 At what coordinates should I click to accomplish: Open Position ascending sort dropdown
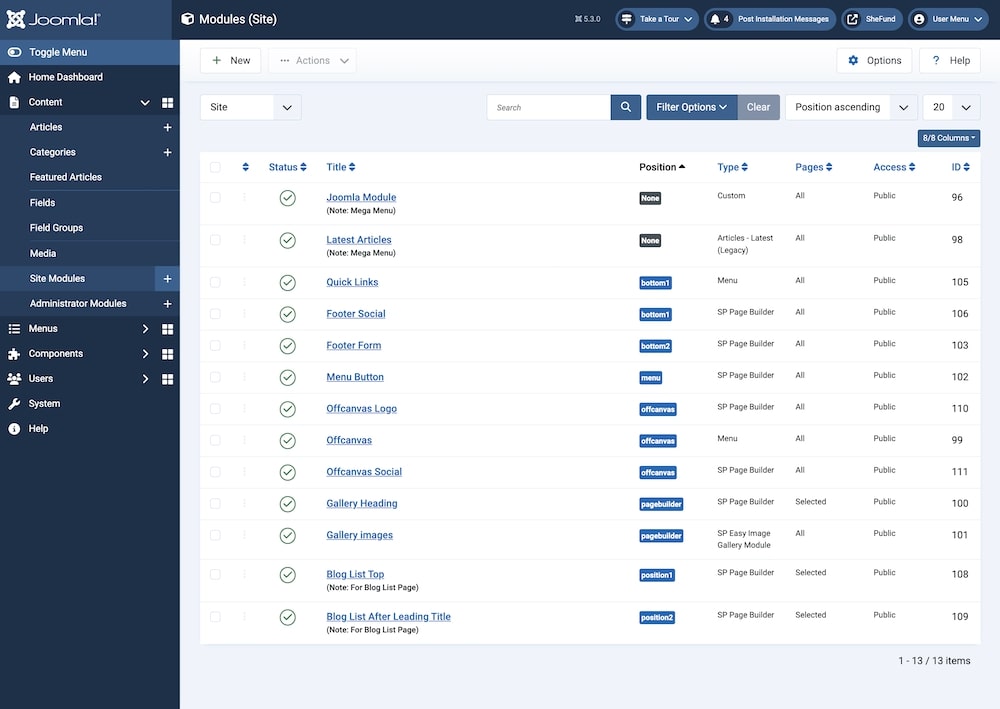pyautogui.click(x=850, y=107)
